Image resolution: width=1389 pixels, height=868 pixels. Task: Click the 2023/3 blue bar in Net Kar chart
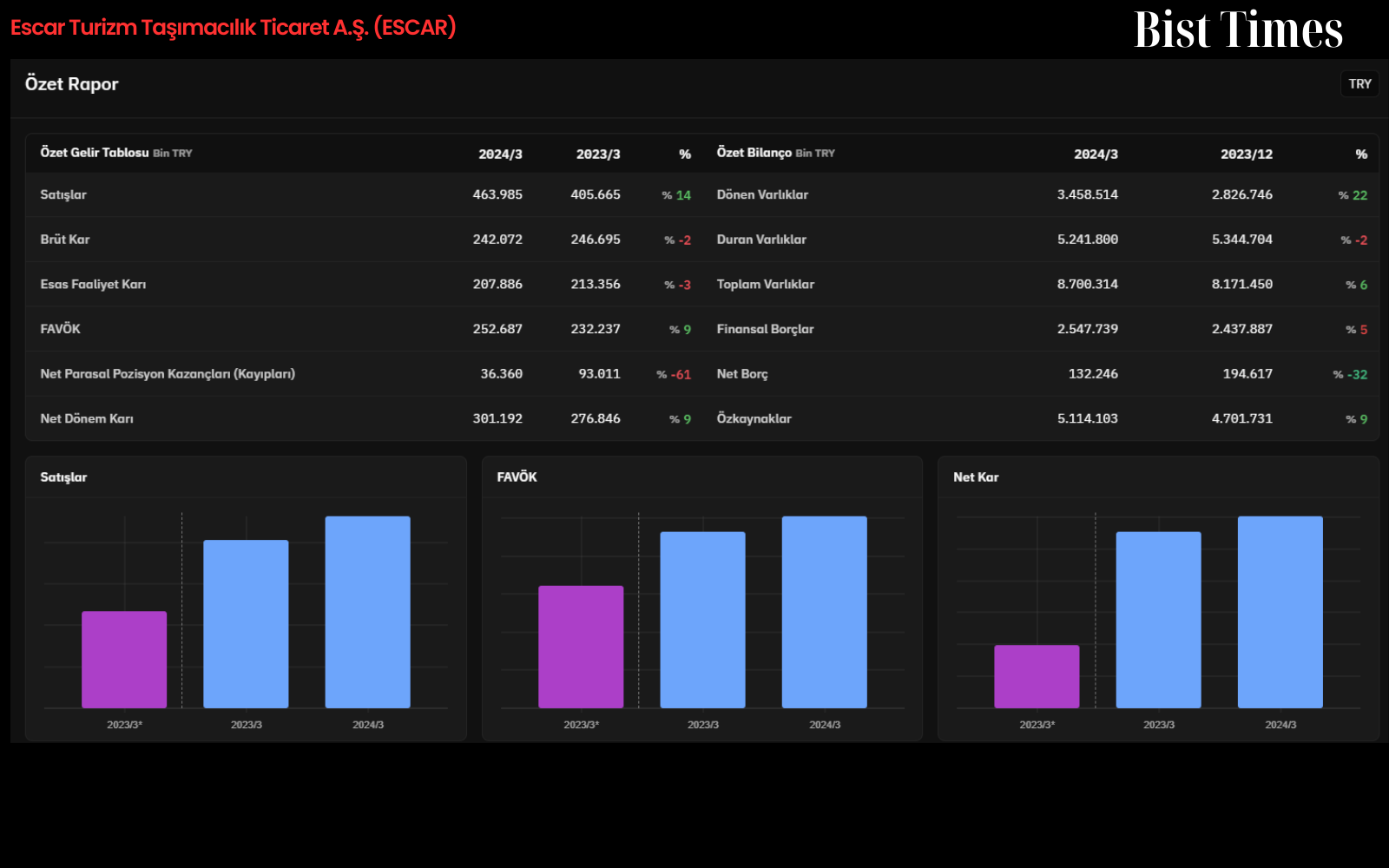click(x=1159, y=620)
